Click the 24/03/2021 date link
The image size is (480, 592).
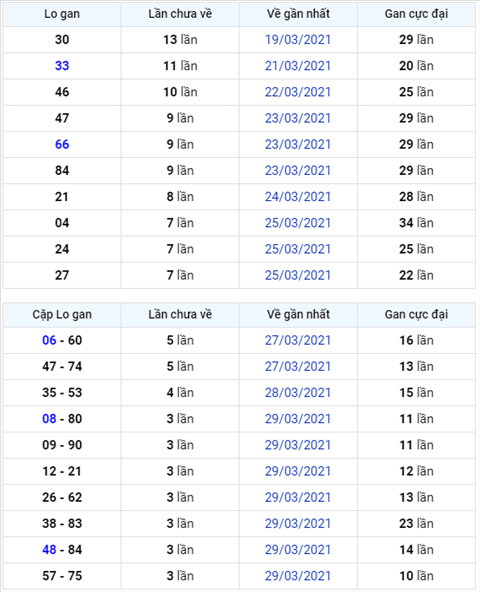pos(298,197)
